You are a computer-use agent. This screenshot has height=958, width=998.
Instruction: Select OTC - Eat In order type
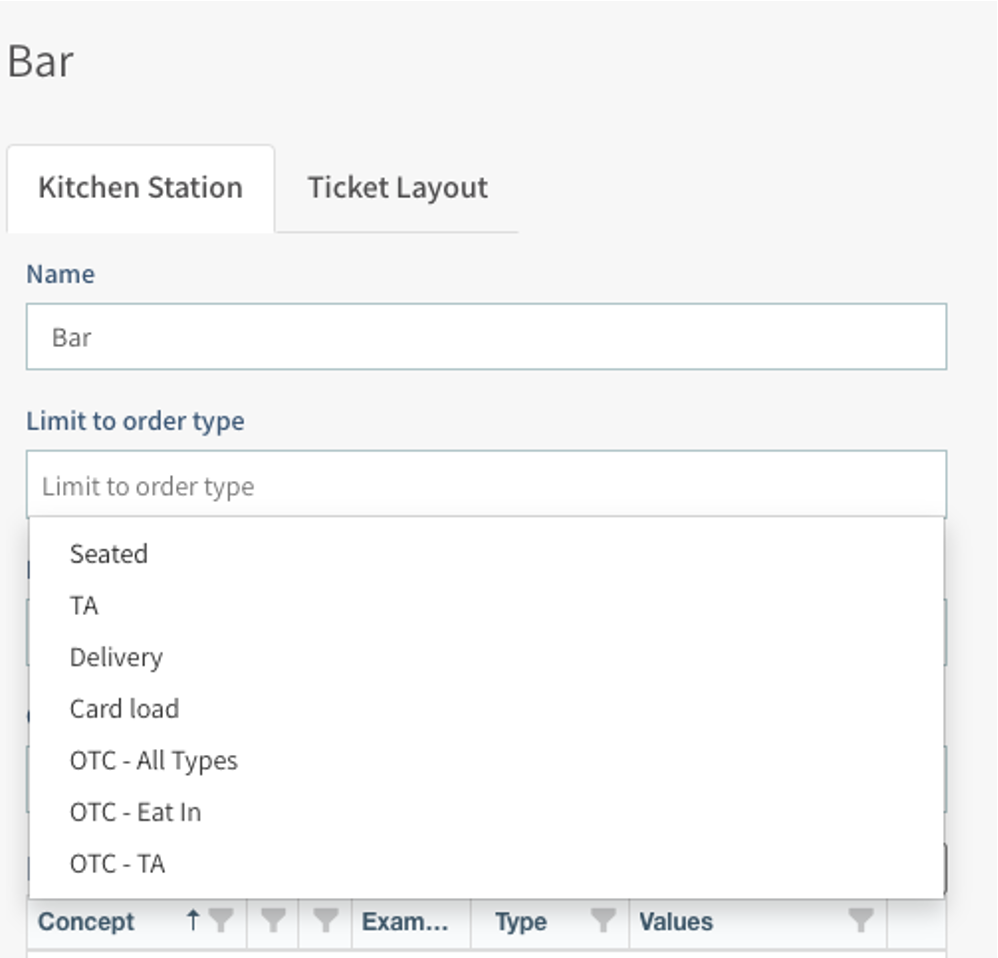pyautogui.click(x=135, y=812)
